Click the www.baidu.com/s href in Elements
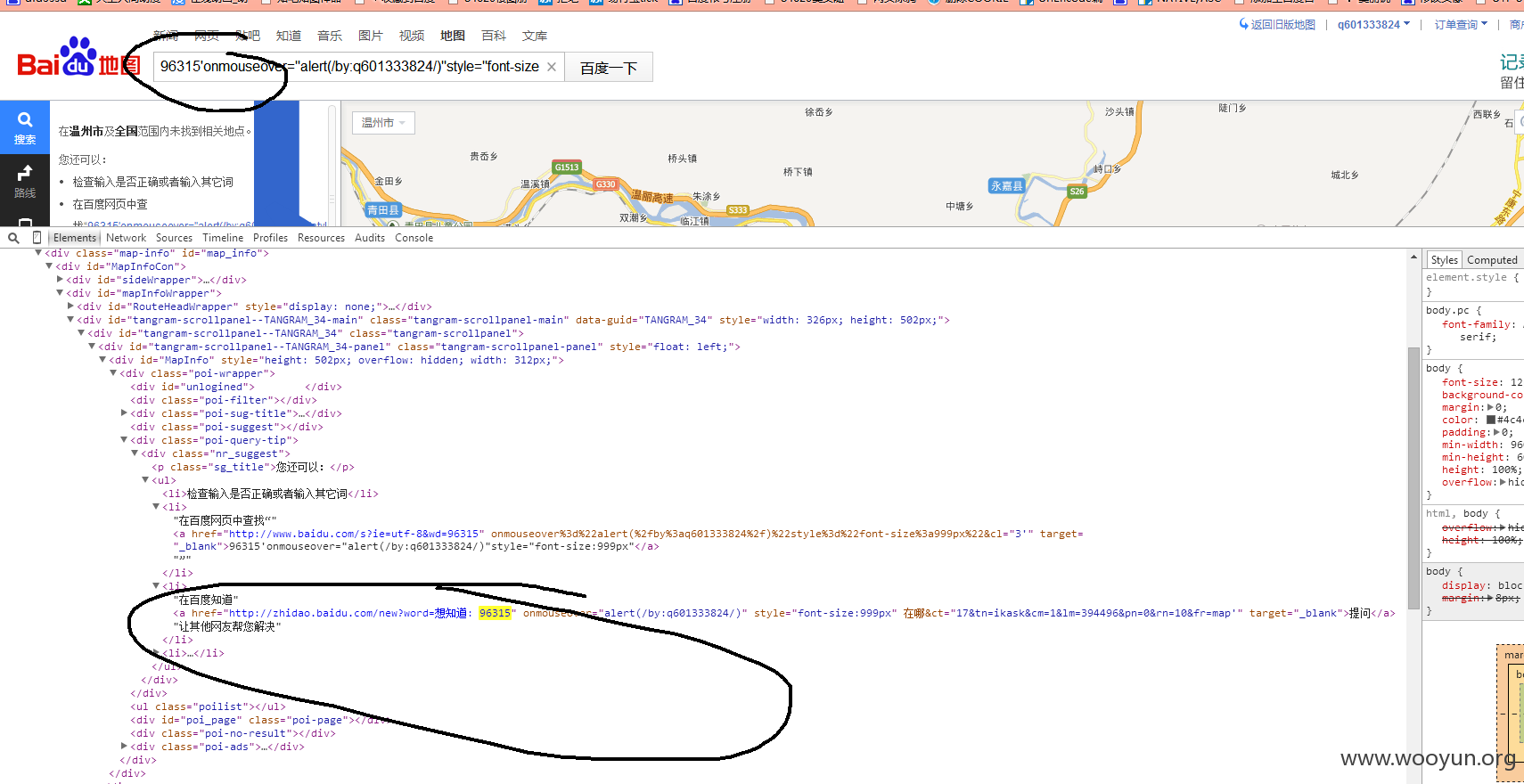This screenshot has width=1524, height=784. tap(356, 534)
